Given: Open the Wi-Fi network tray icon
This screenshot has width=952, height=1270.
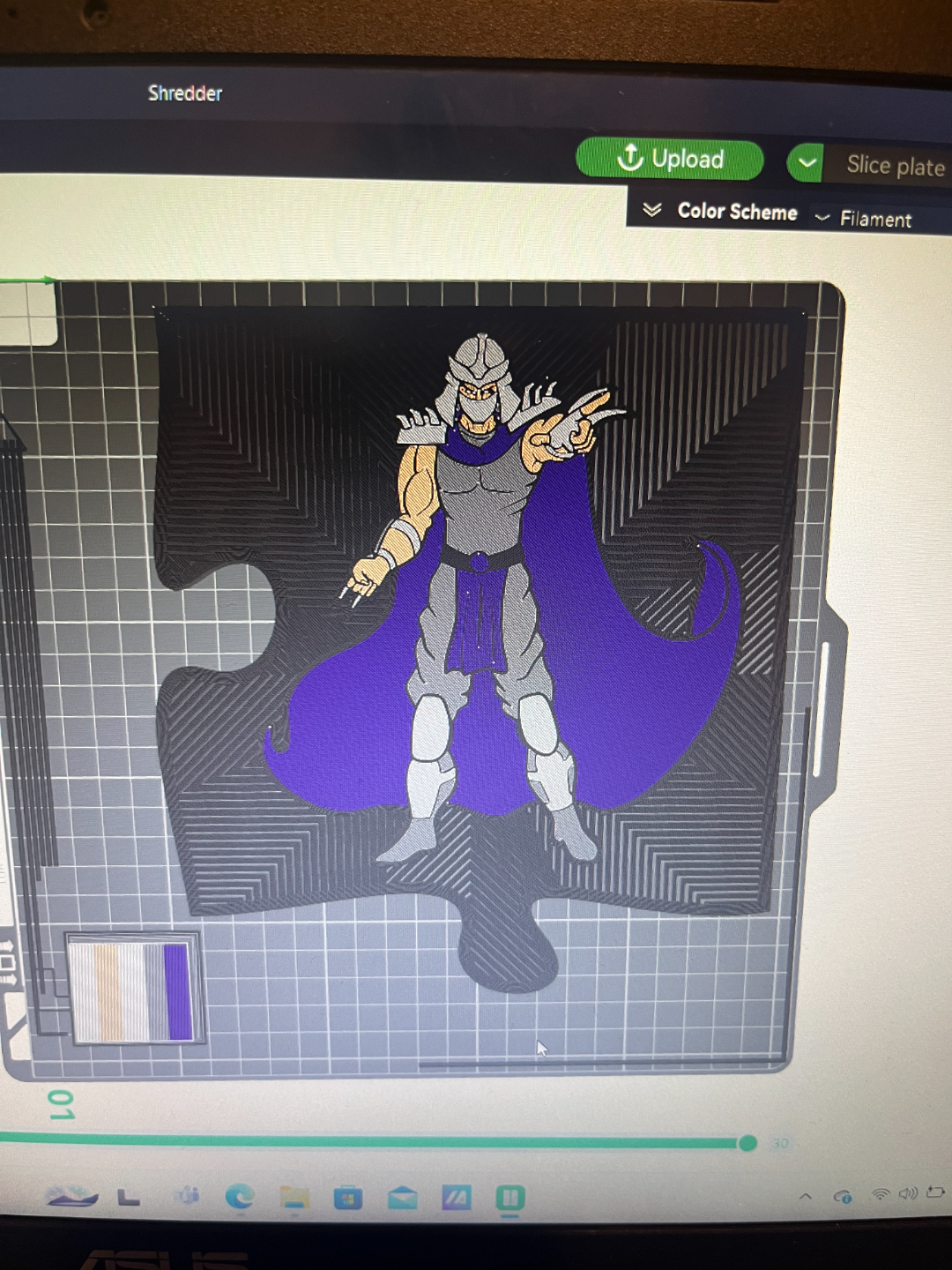Looking at the screenshot, I should [880, 1194].
